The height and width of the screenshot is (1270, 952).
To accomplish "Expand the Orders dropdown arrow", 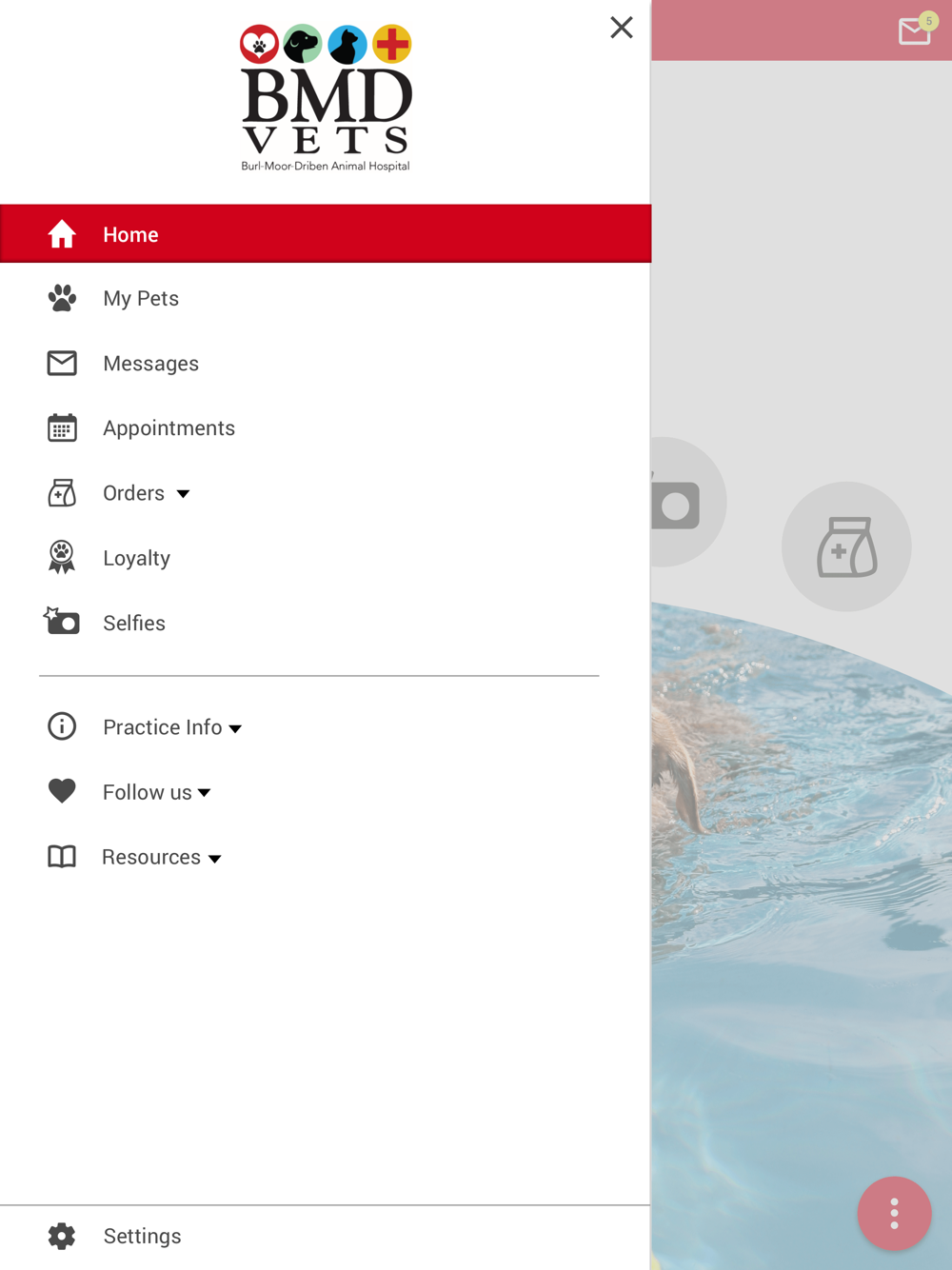I will pos(183,494).
